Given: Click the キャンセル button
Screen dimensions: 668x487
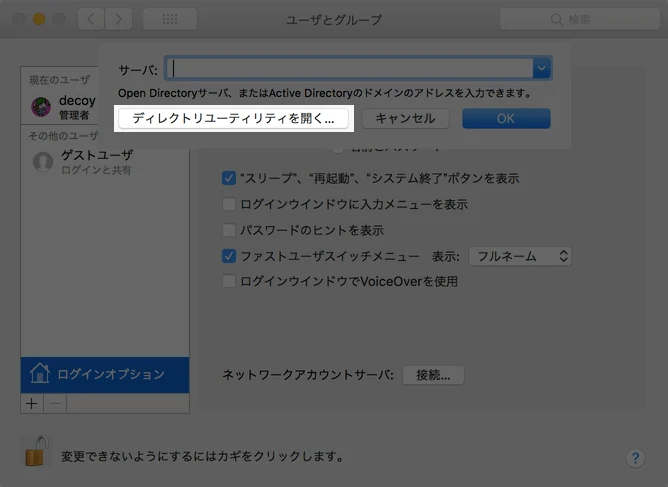Looking at the screenshot, I should click(x=405, y=118).
